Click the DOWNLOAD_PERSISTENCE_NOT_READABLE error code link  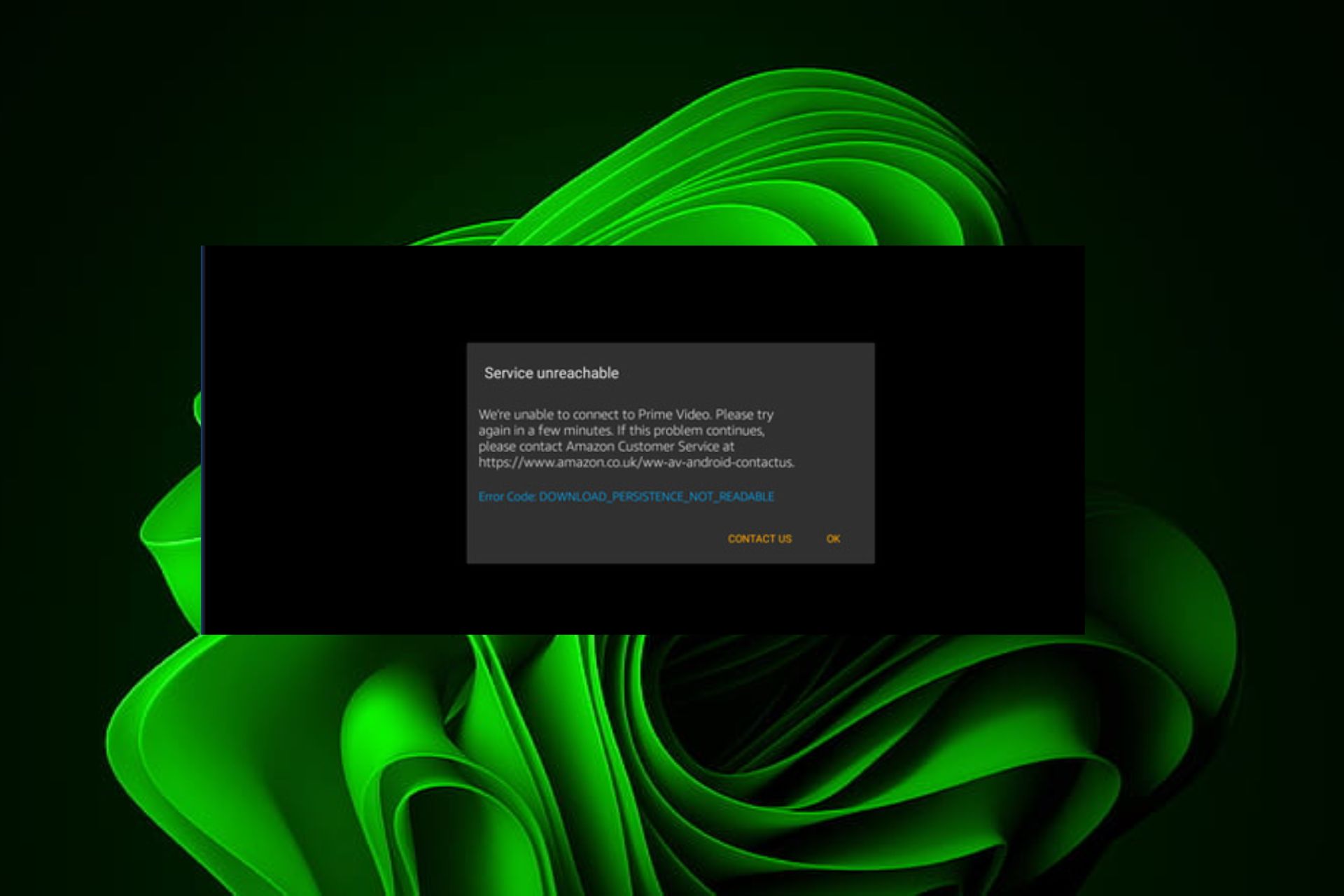626,496
